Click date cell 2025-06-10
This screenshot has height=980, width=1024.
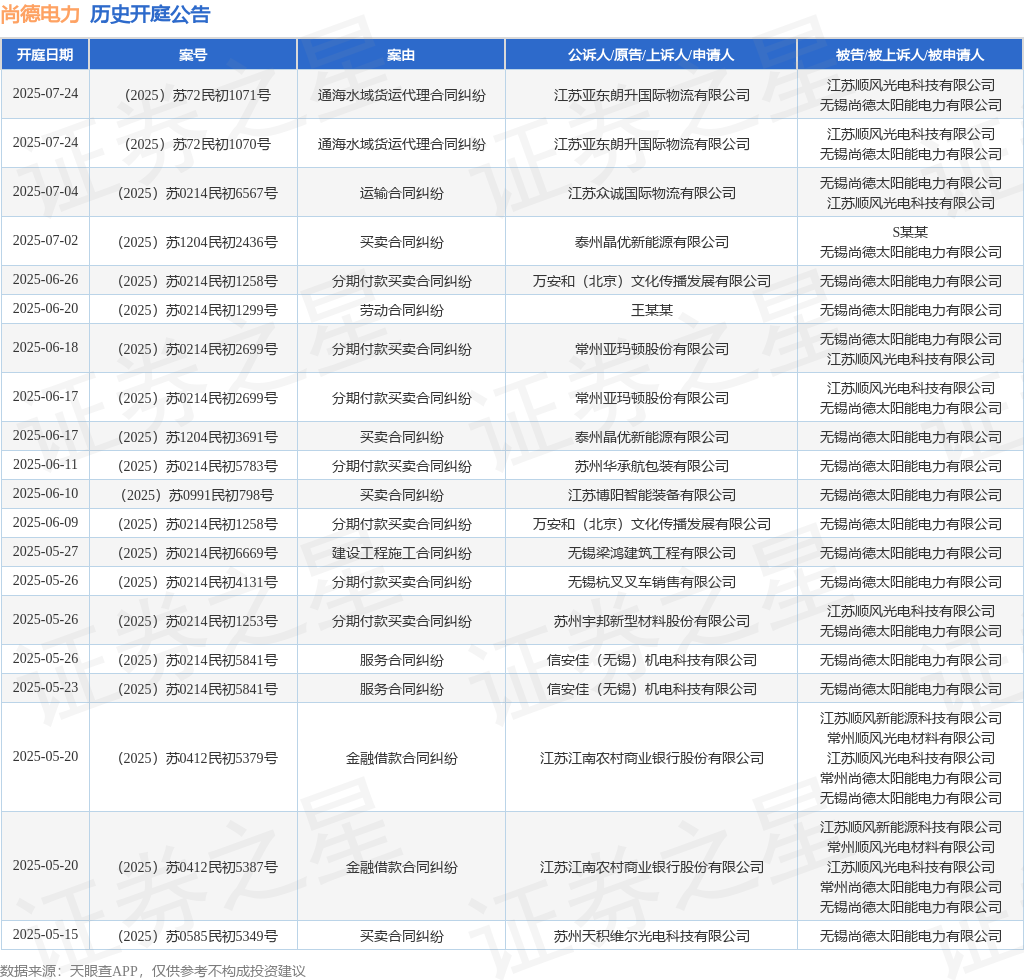point(45,494)
